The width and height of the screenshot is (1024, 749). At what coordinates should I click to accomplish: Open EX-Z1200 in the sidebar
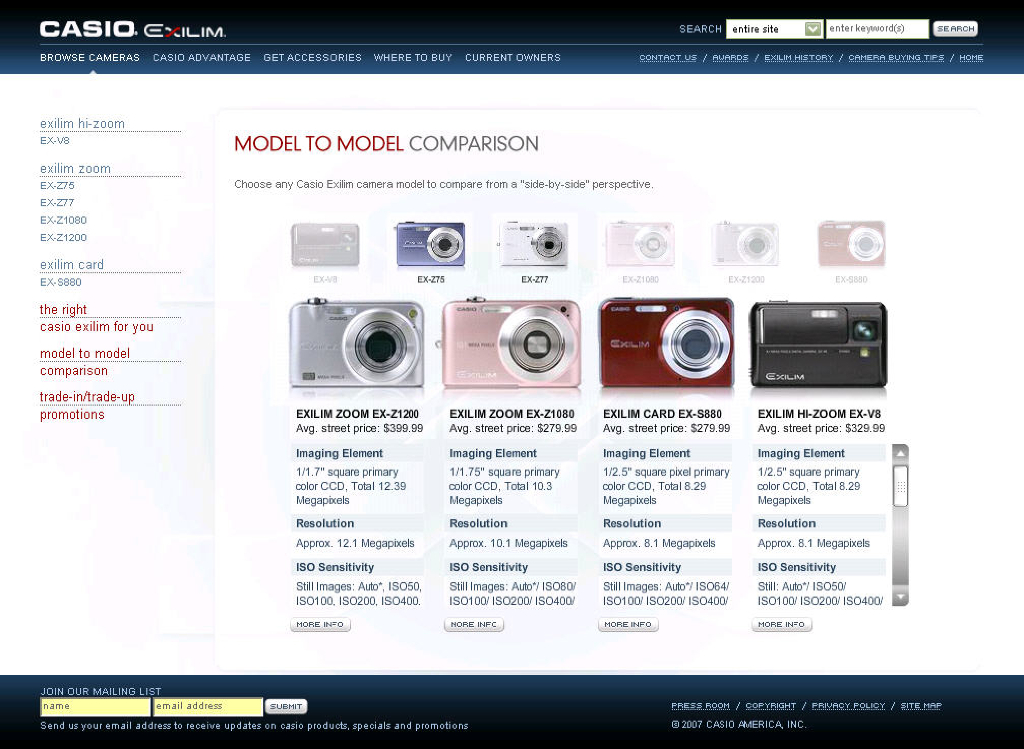pyautogui.click(x=63, y=237)
